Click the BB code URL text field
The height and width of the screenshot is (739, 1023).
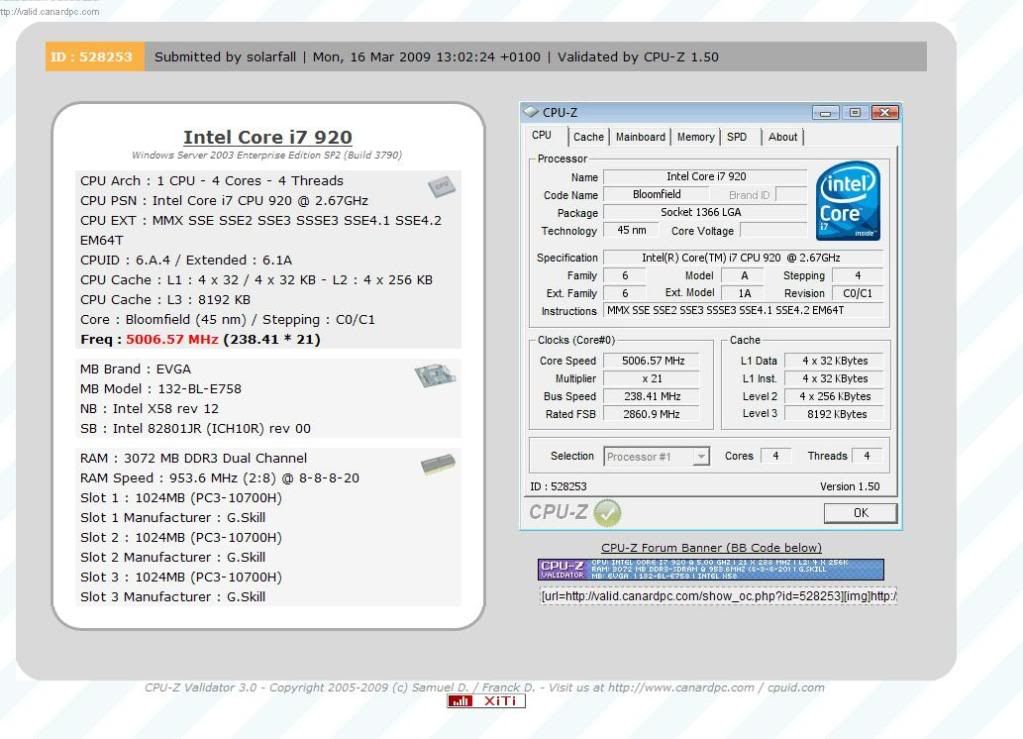[718, 596]
